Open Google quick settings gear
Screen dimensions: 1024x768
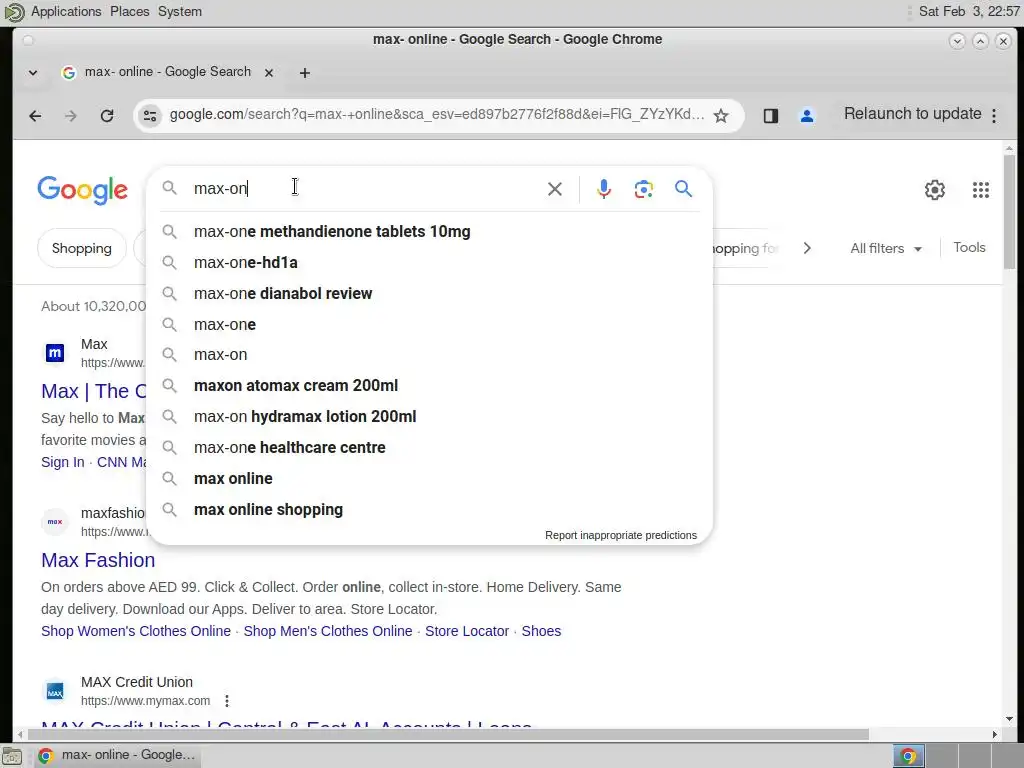pyautogui.click(x=935, y=190)
